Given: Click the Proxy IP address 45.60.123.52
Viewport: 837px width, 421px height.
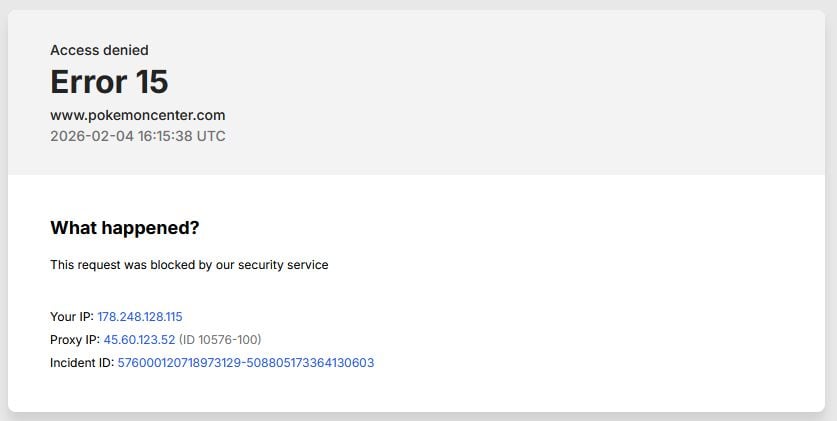Looking at the screenshot, I should click(139, 339).
